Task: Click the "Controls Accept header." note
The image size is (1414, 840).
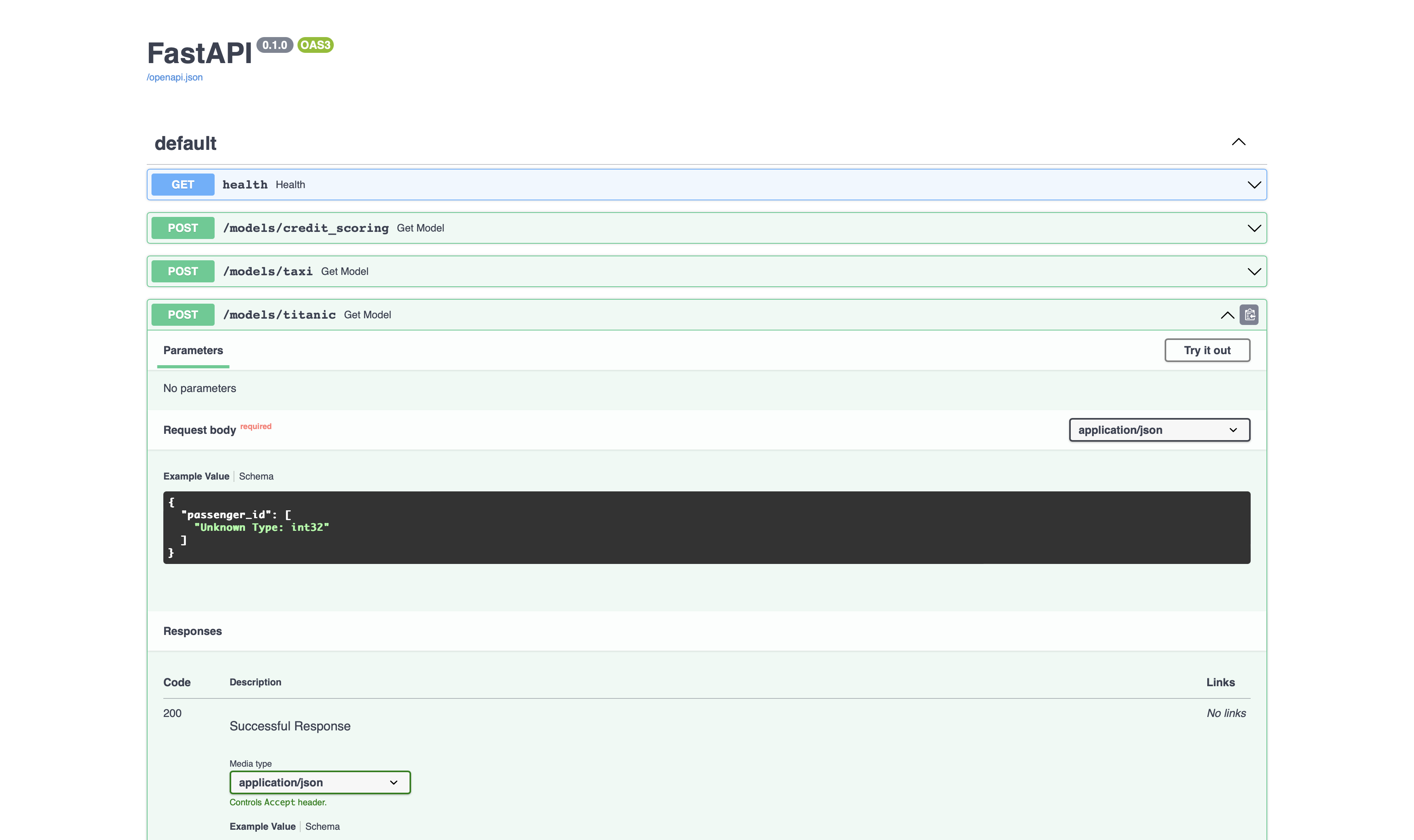Action: (x=278, y=803)
